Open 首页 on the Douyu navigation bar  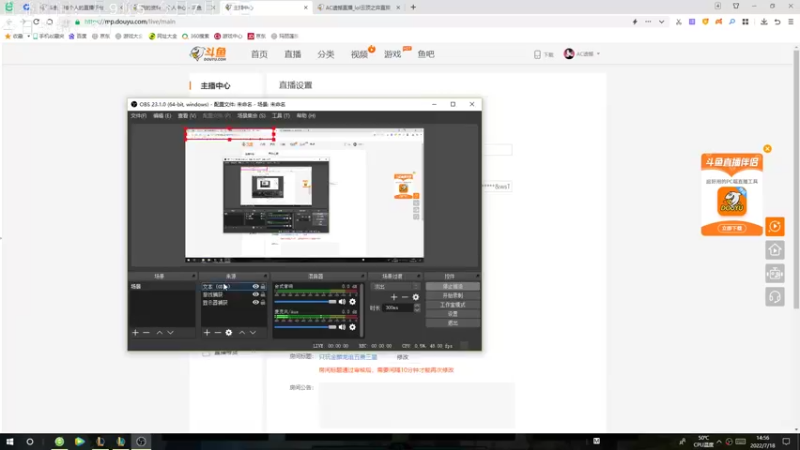259,54
